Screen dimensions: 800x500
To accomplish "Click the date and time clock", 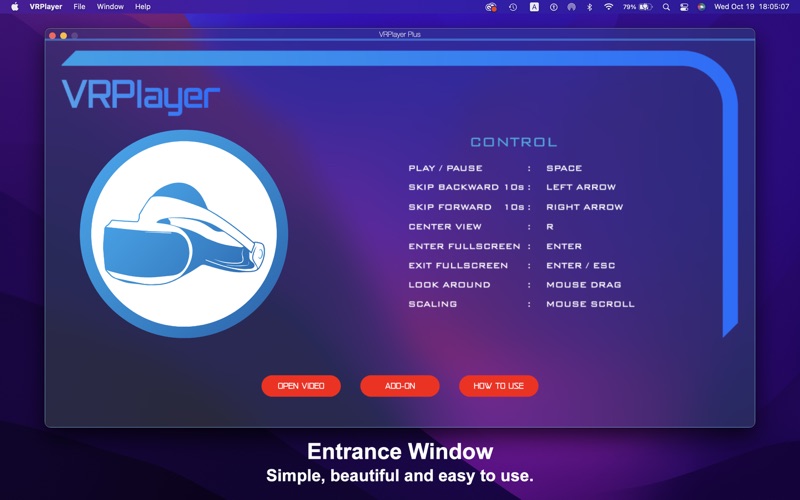I will click(x=752, y=7).
